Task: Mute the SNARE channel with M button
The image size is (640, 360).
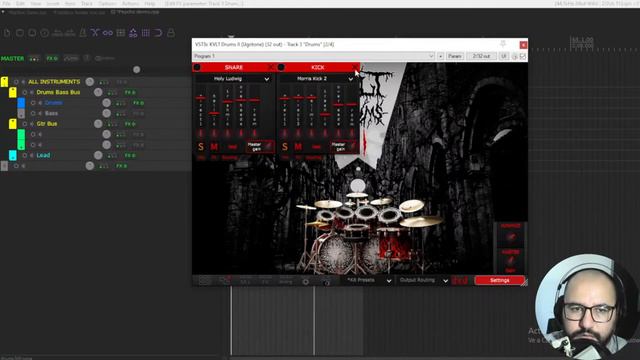Action: click(214, 147)
